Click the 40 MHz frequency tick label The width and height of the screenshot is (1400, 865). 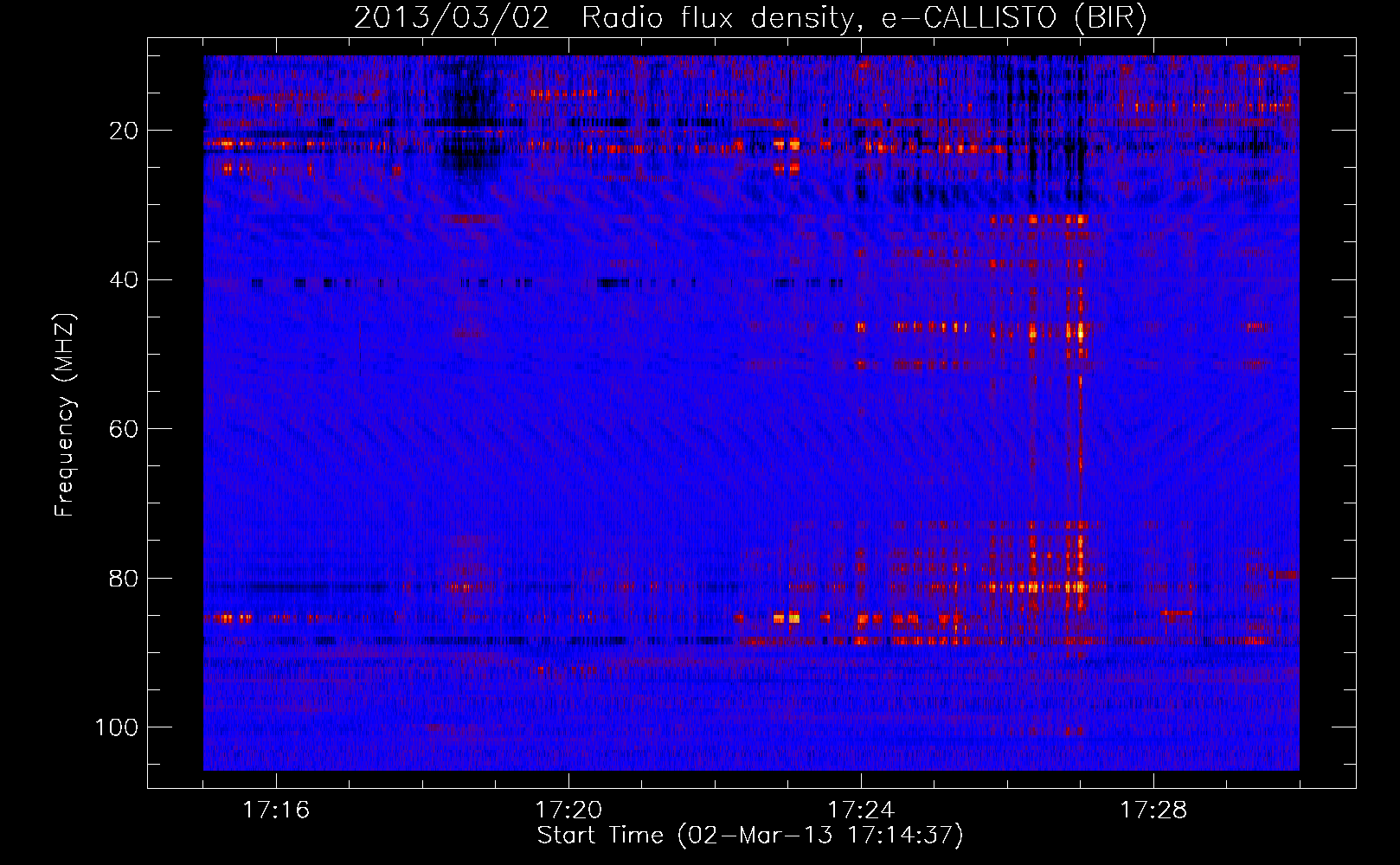click(x=122, y=280)
